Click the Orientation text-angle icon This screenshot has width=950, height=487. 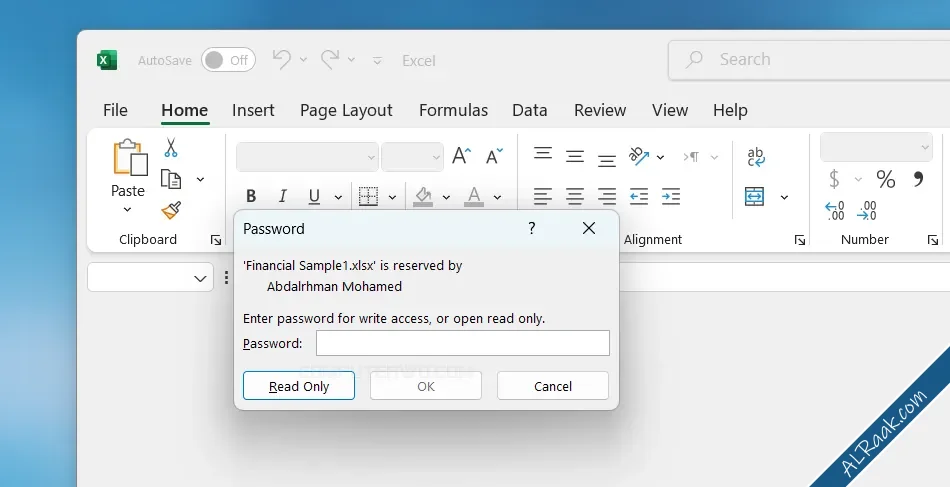(x=639, y=156)
